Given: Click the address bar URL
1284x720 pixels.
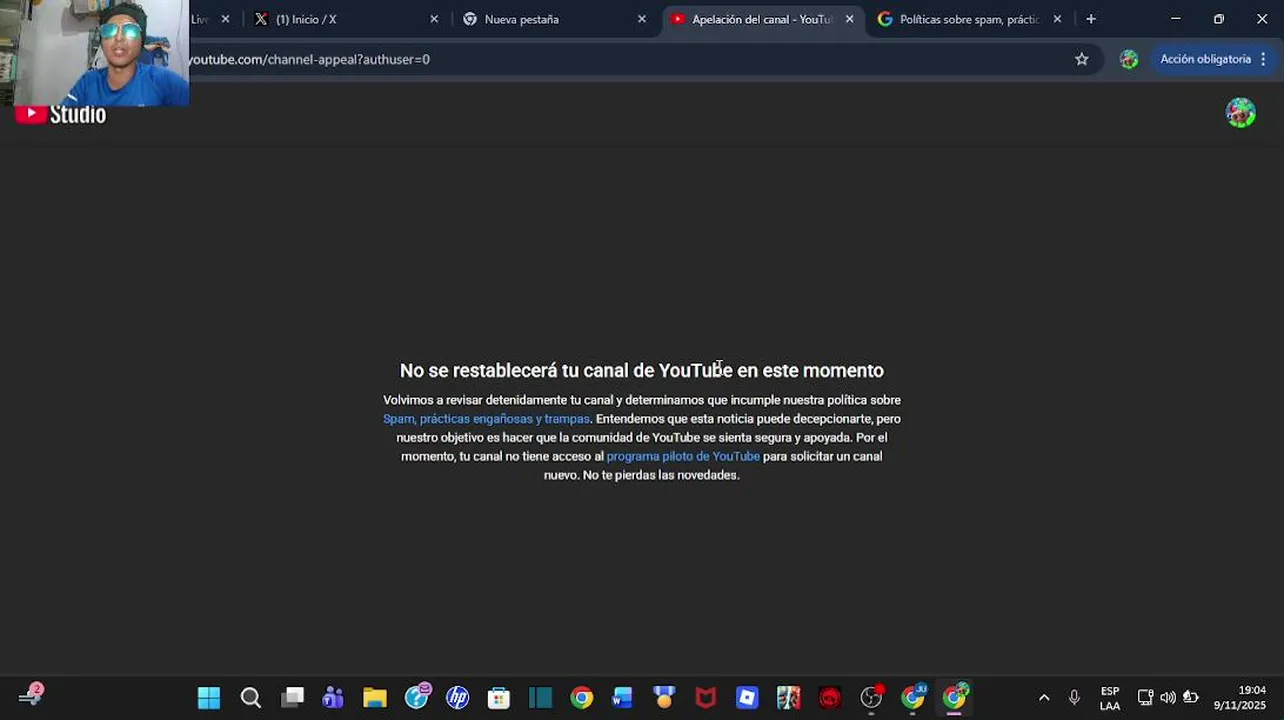Looking at the screenshot, I should pos(309,59).
